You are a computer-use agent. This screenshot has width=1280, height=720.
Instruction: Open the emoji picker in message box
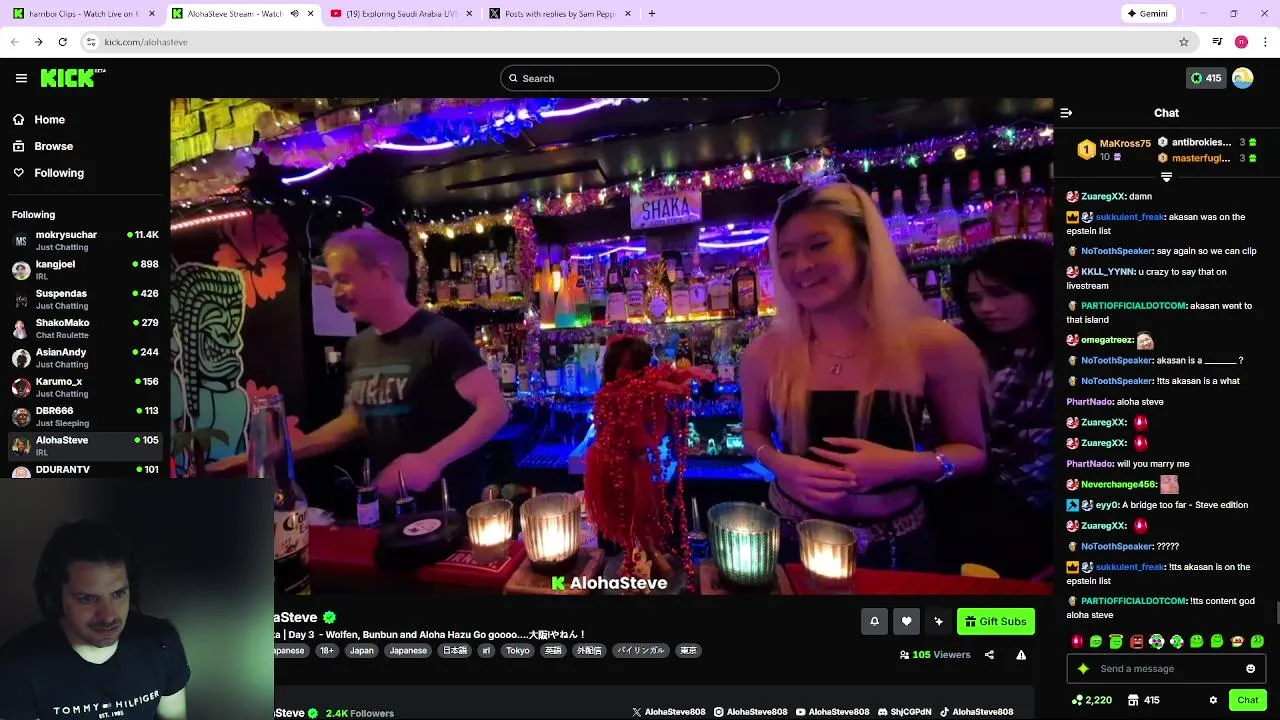tap(1250, 669)
